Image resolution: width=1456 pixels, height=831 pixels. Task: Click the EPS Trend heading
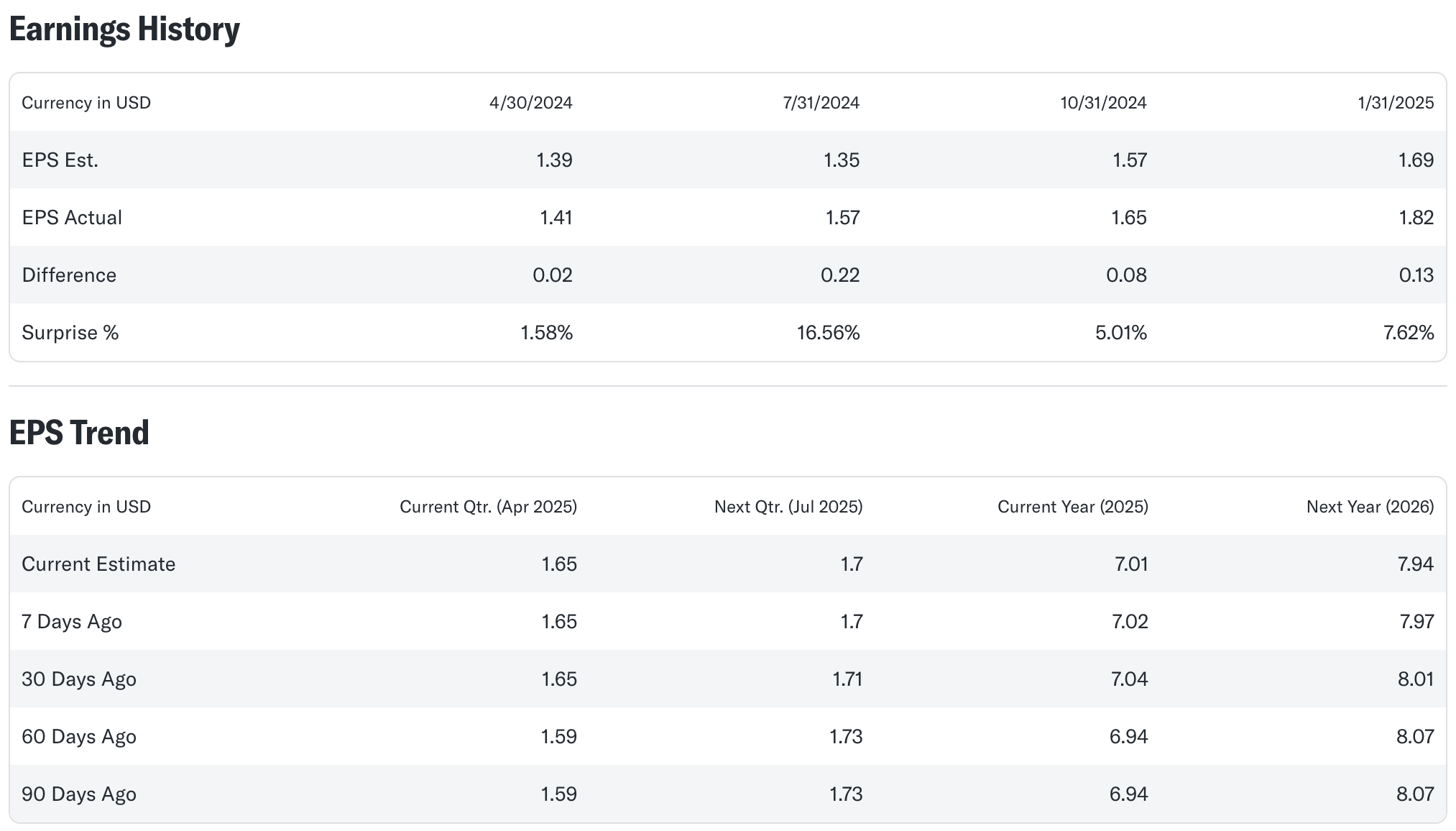pyautogui.click(x=79, y=433)
